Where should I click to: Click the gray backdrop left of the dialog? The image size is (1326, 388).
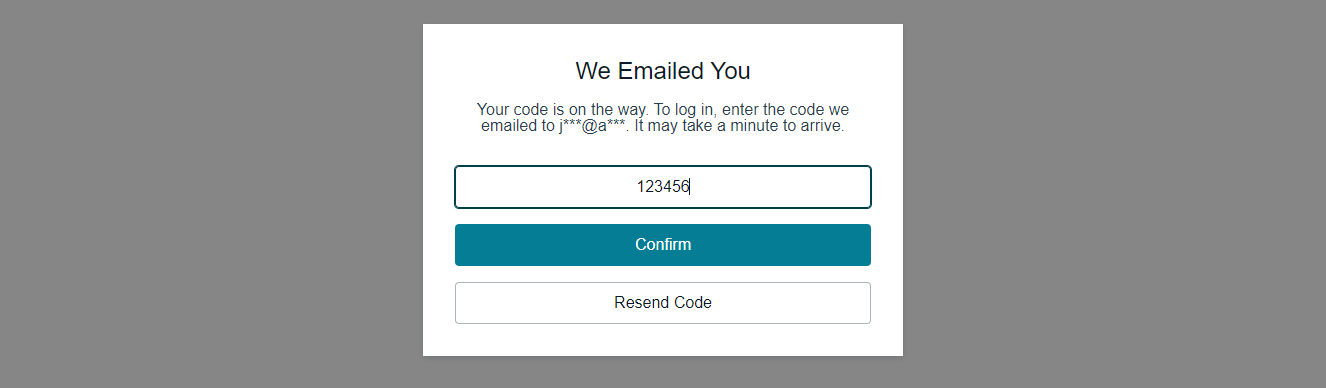pos(211,194)
